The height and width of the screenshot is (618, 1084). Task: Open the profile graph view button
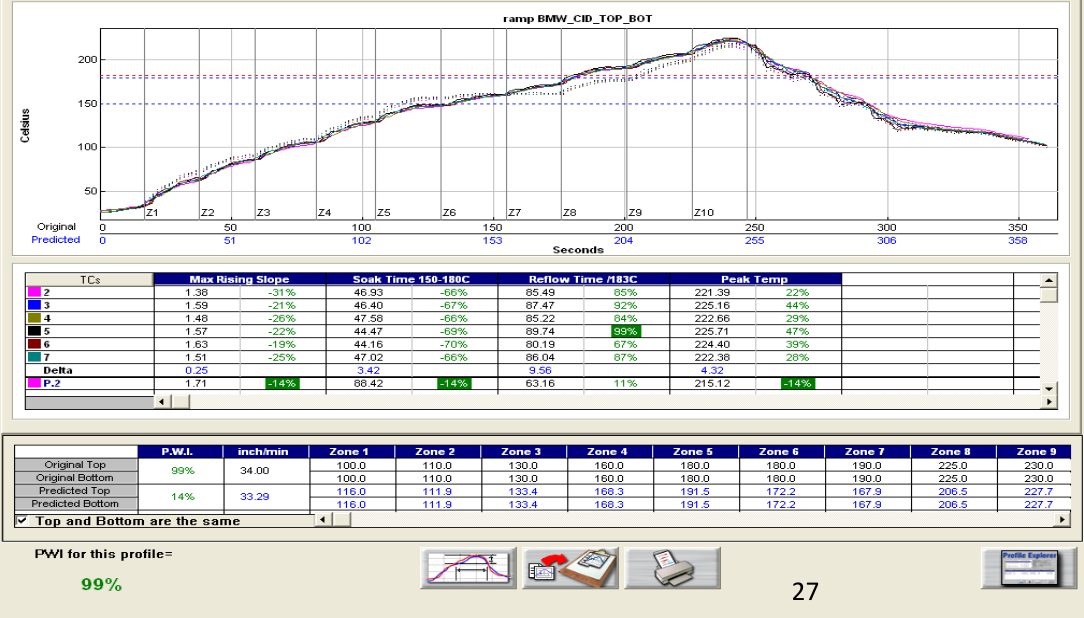tap(468, 568)
